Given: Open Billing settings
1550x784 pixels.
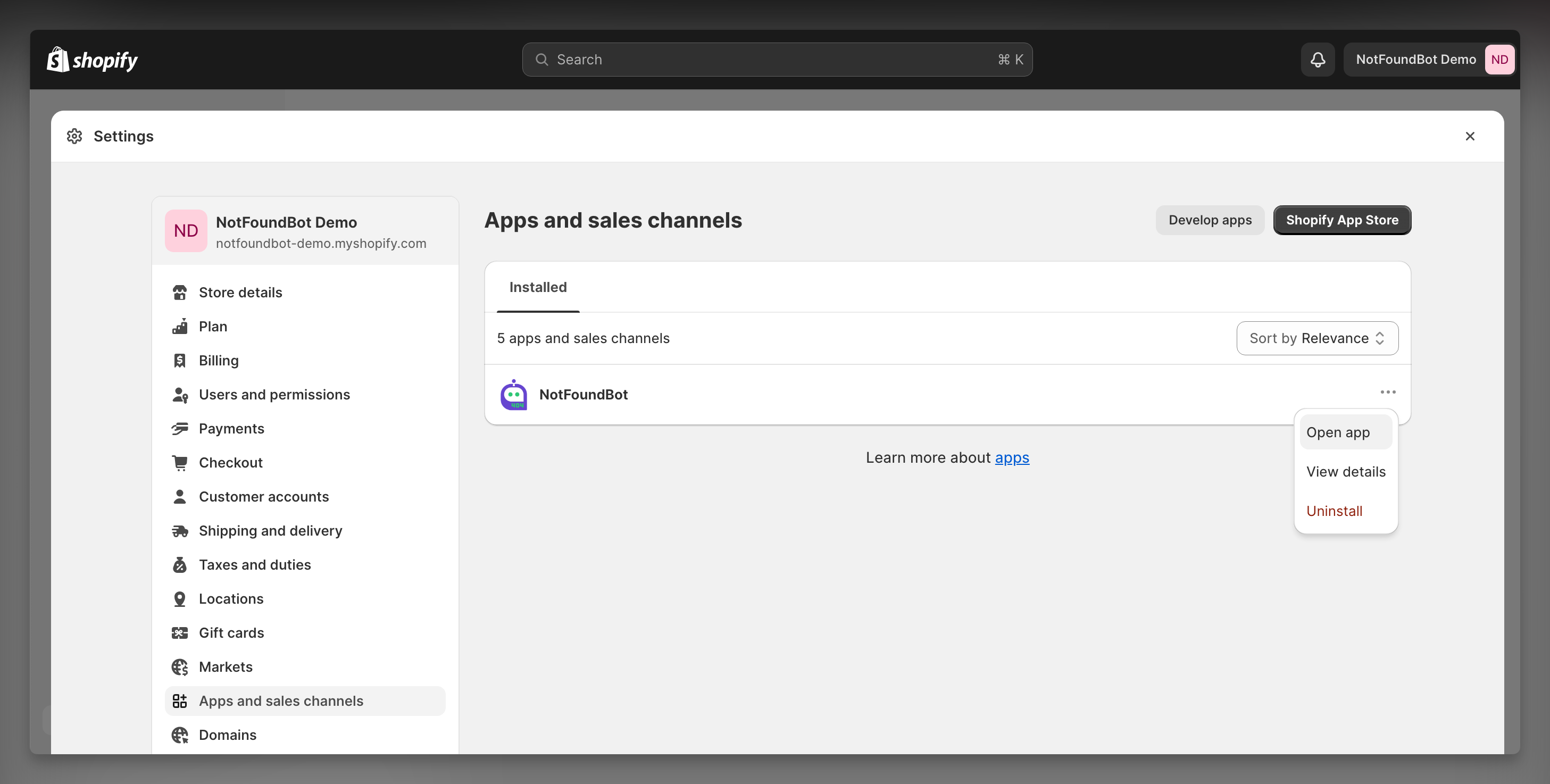Looking at the screenshot, I should click(x=305, y=361).
